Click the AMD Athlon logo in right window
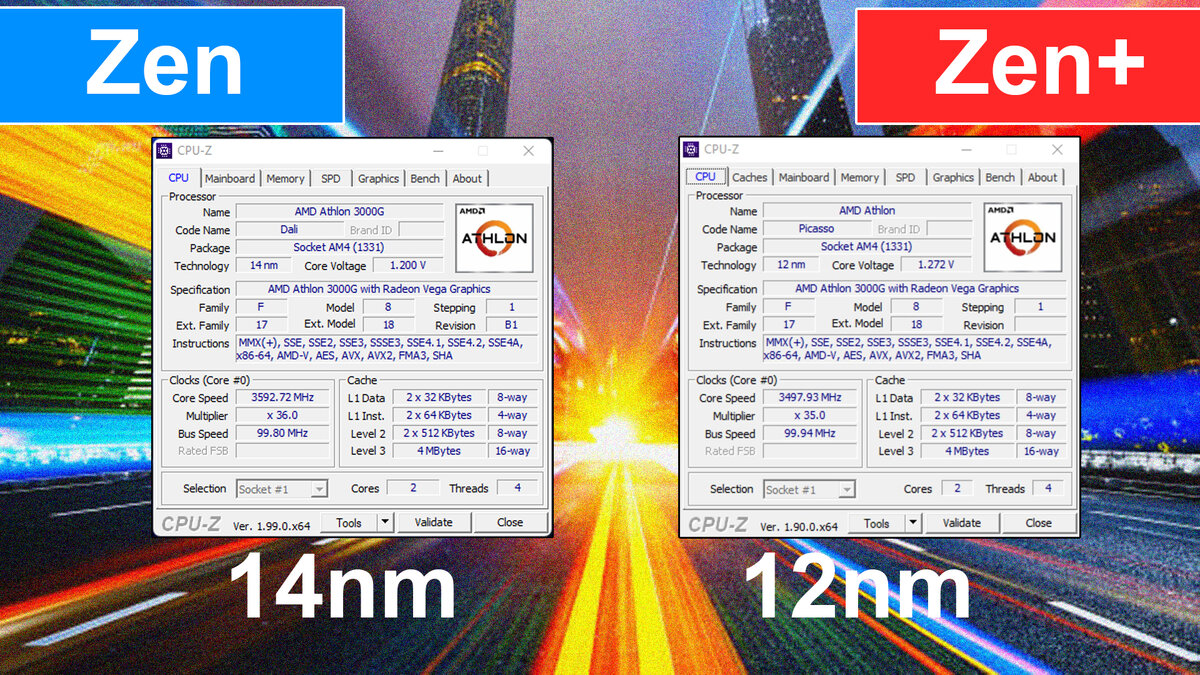The image size is (1200, 675). click(1022, 237)
